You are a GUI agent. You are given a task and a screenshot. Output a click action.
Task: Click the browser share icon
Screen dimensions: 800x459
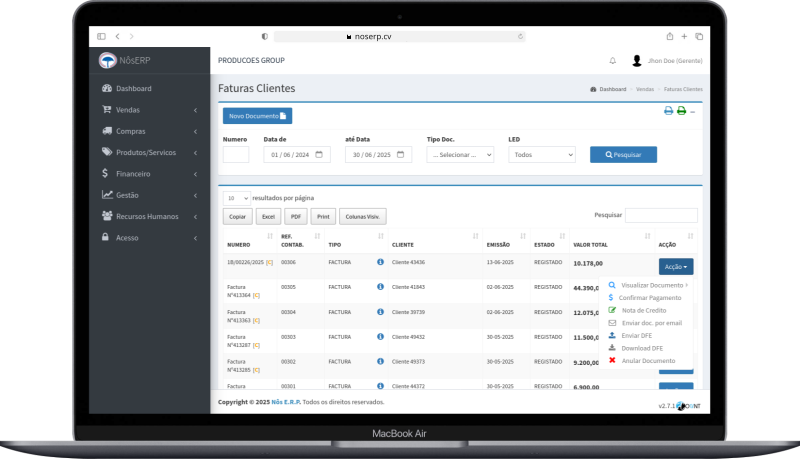[669, 36]
